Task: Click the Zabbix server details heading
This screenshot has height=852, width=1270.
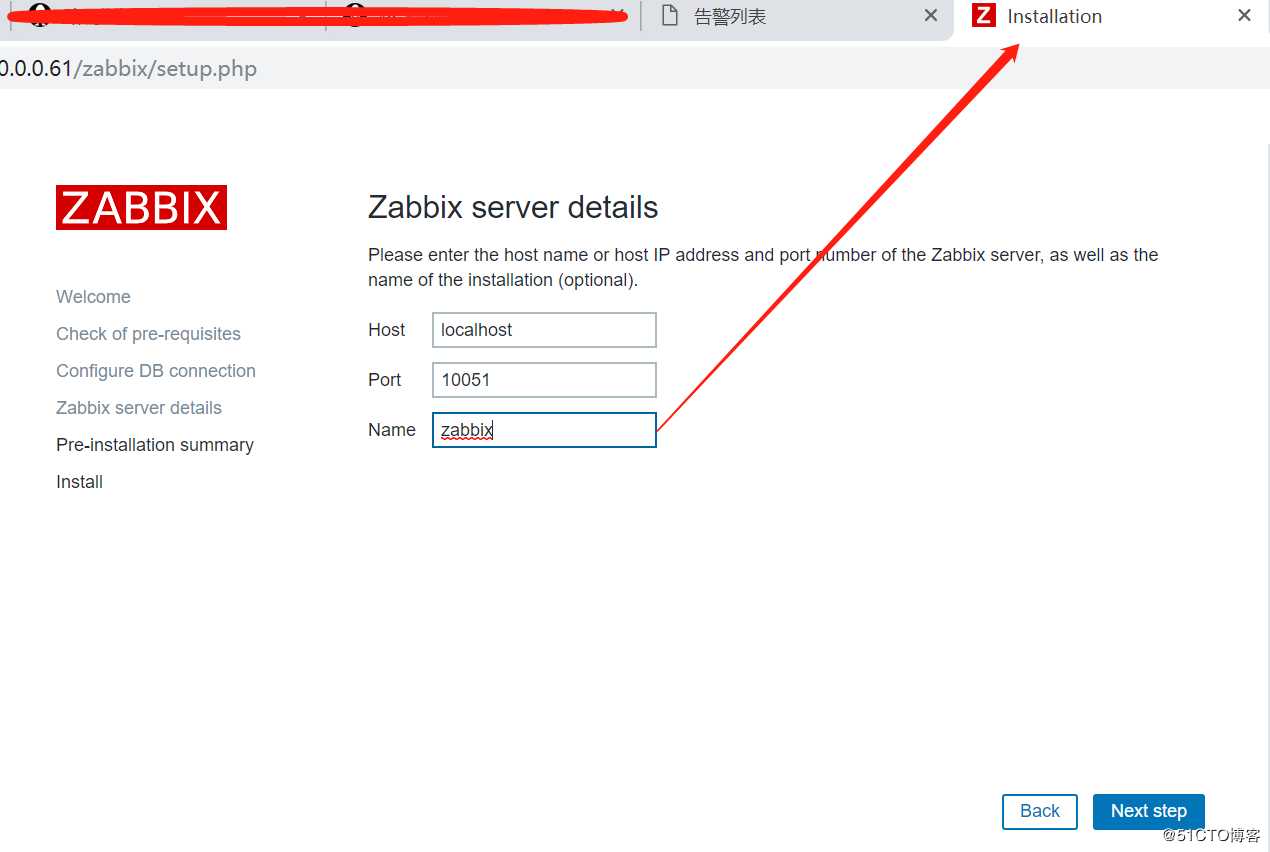Action: pyautogui.click(x=513, y=207)
